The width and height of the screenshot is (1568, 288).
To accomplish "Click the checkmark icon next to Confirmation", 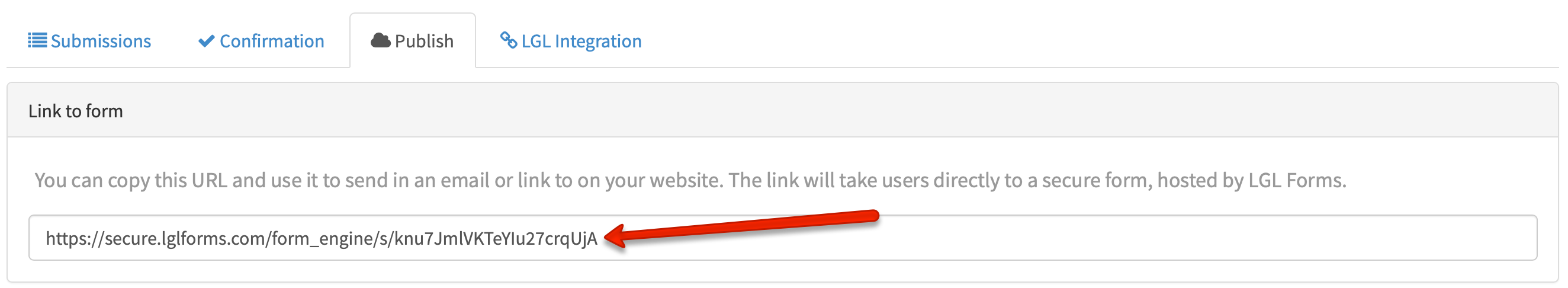I will click(x=206, y=41).
